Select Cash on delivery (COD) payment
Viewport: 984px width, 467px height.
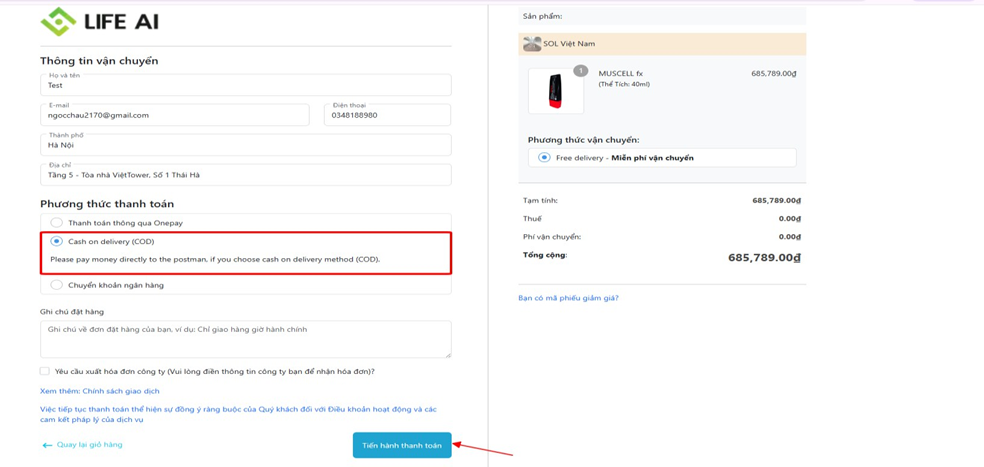(57, 242)
